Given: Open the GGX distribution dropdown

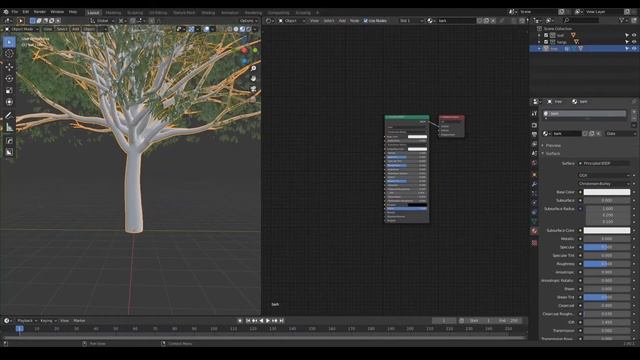Looking at the screenshot, I should pyautogui.click(x=604, y=175).
